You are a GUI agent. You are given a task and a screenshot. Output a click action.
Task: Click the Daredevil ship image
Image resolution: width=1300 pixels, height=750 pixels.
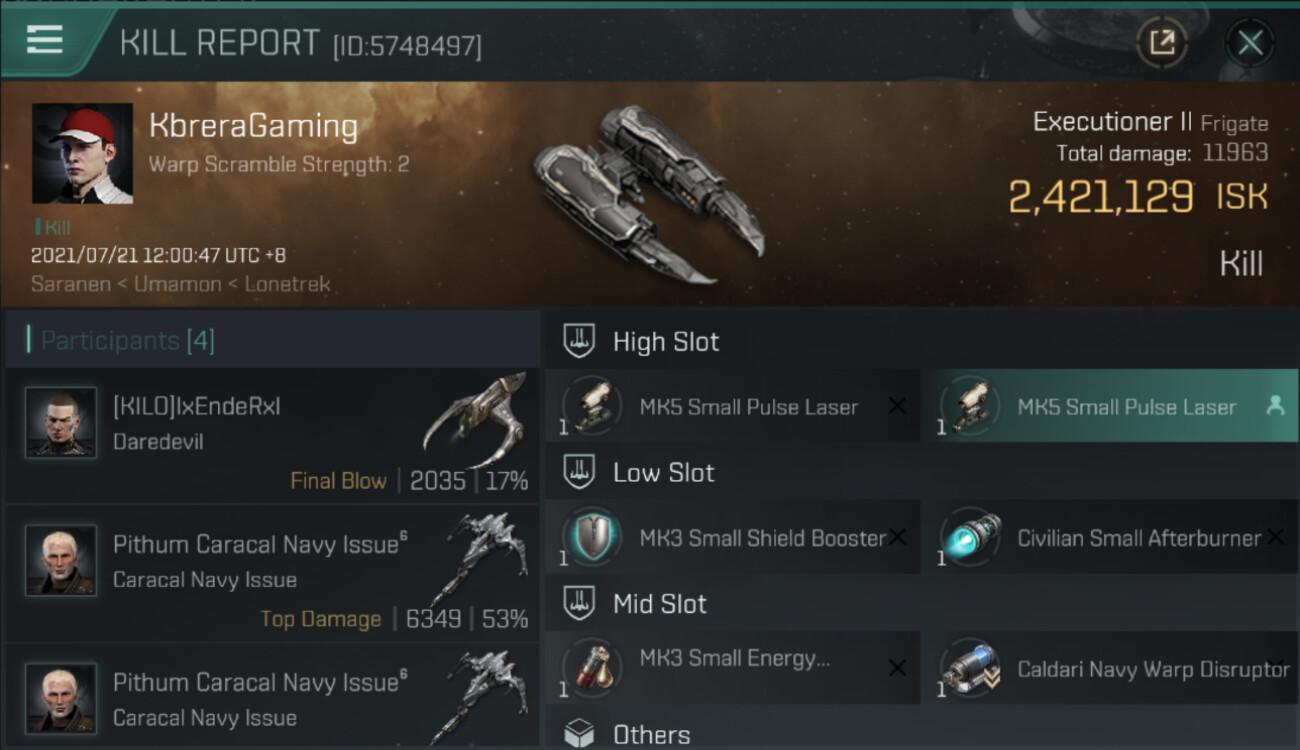[476, 419]
